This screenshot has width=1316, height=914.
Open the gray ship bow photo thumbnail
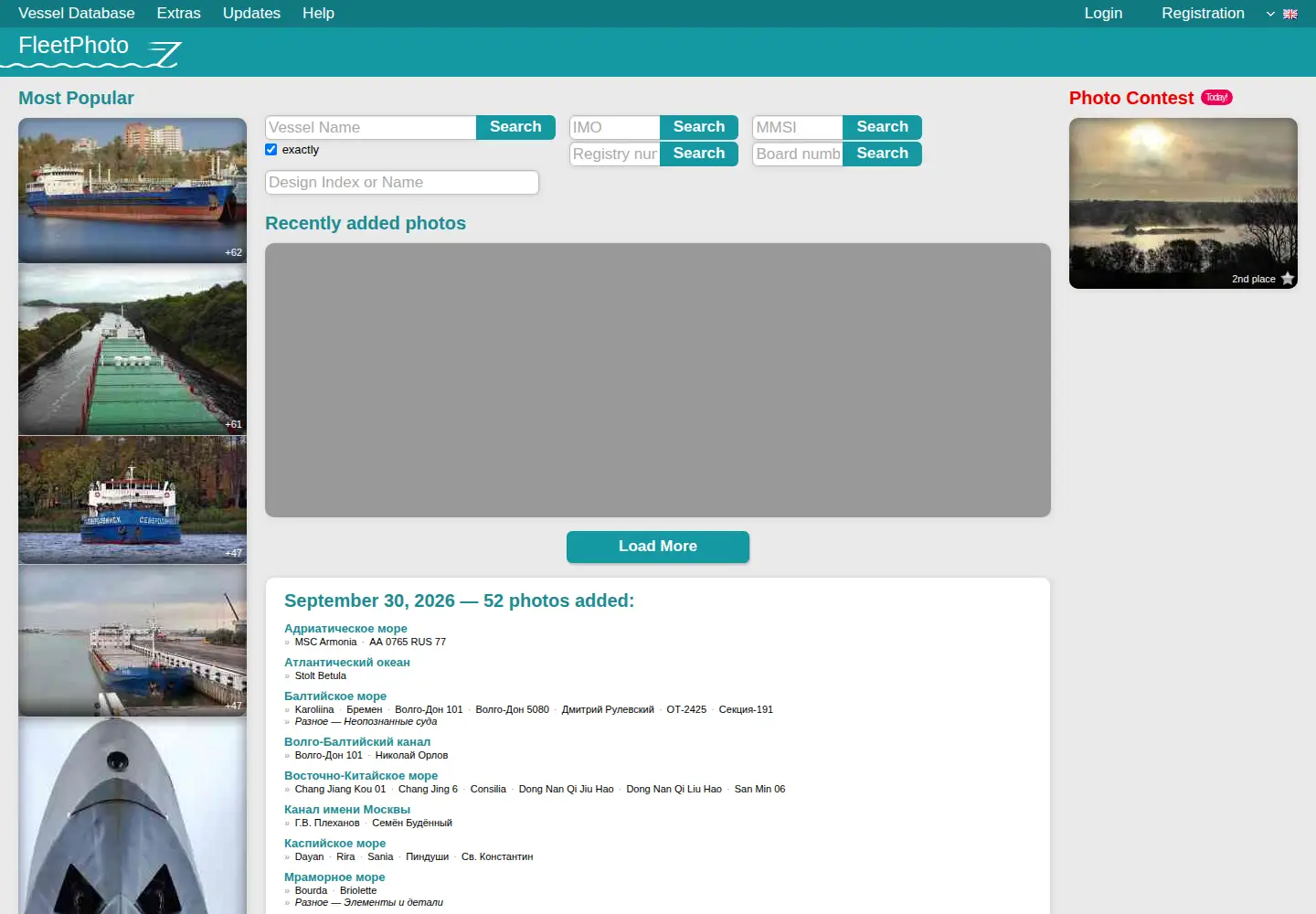point(133,816)
